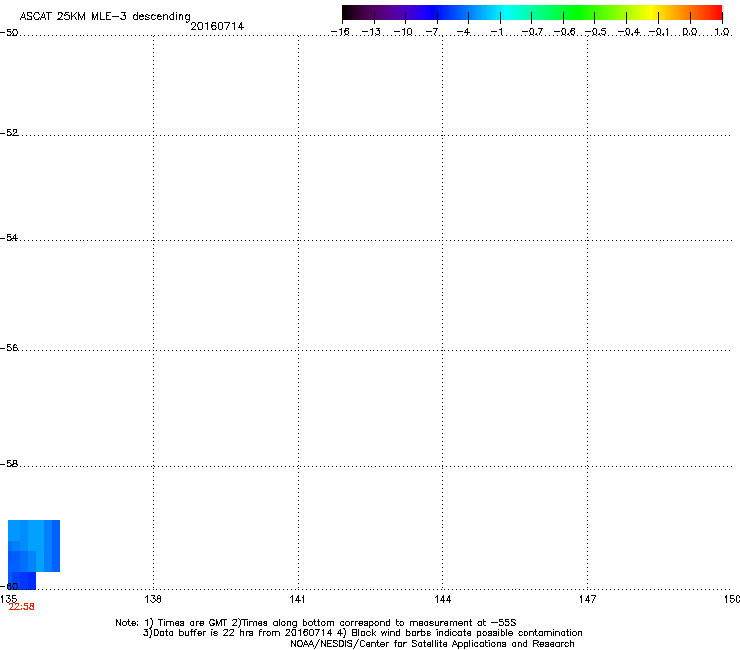
Task: Click the note line starting "Note: 1) Times are GMT"
Action: (316, 623)
